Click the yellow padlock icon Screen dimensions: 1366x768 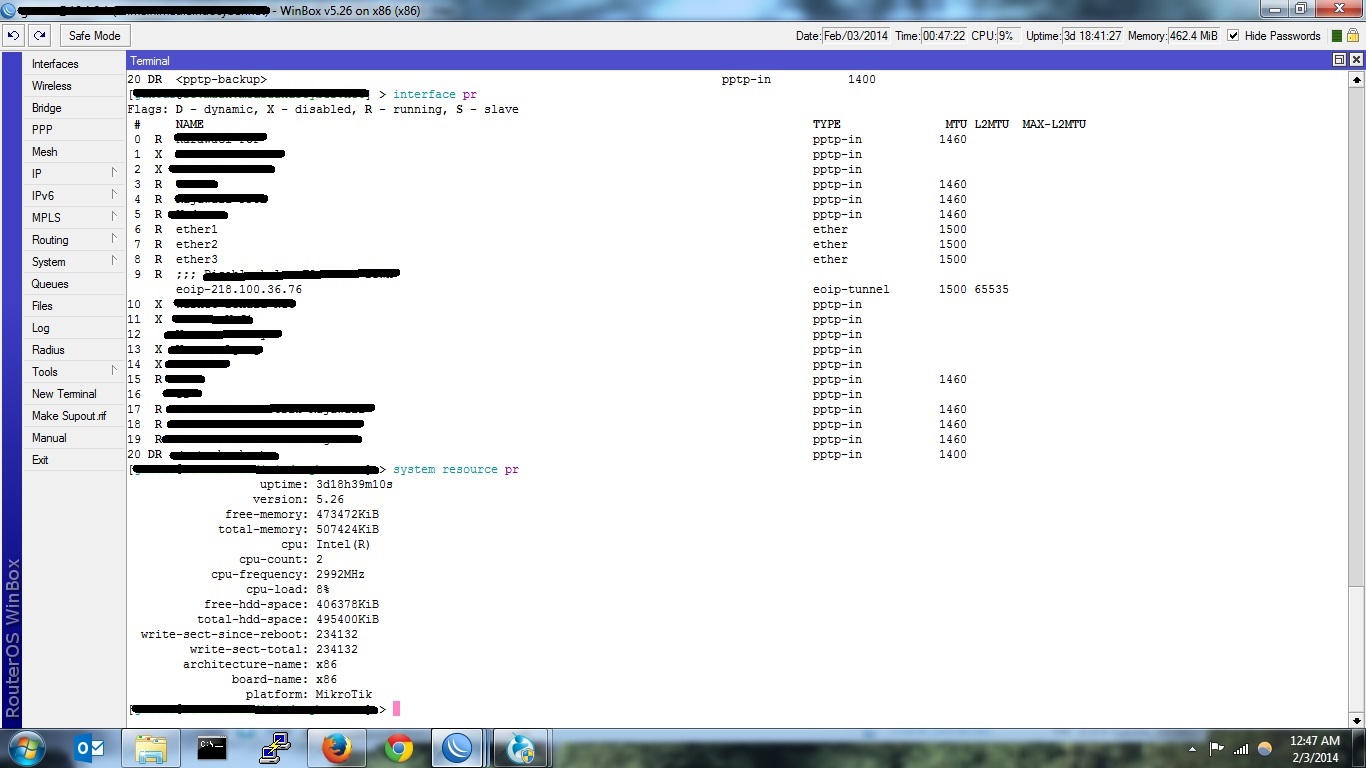click(1353, 35)
